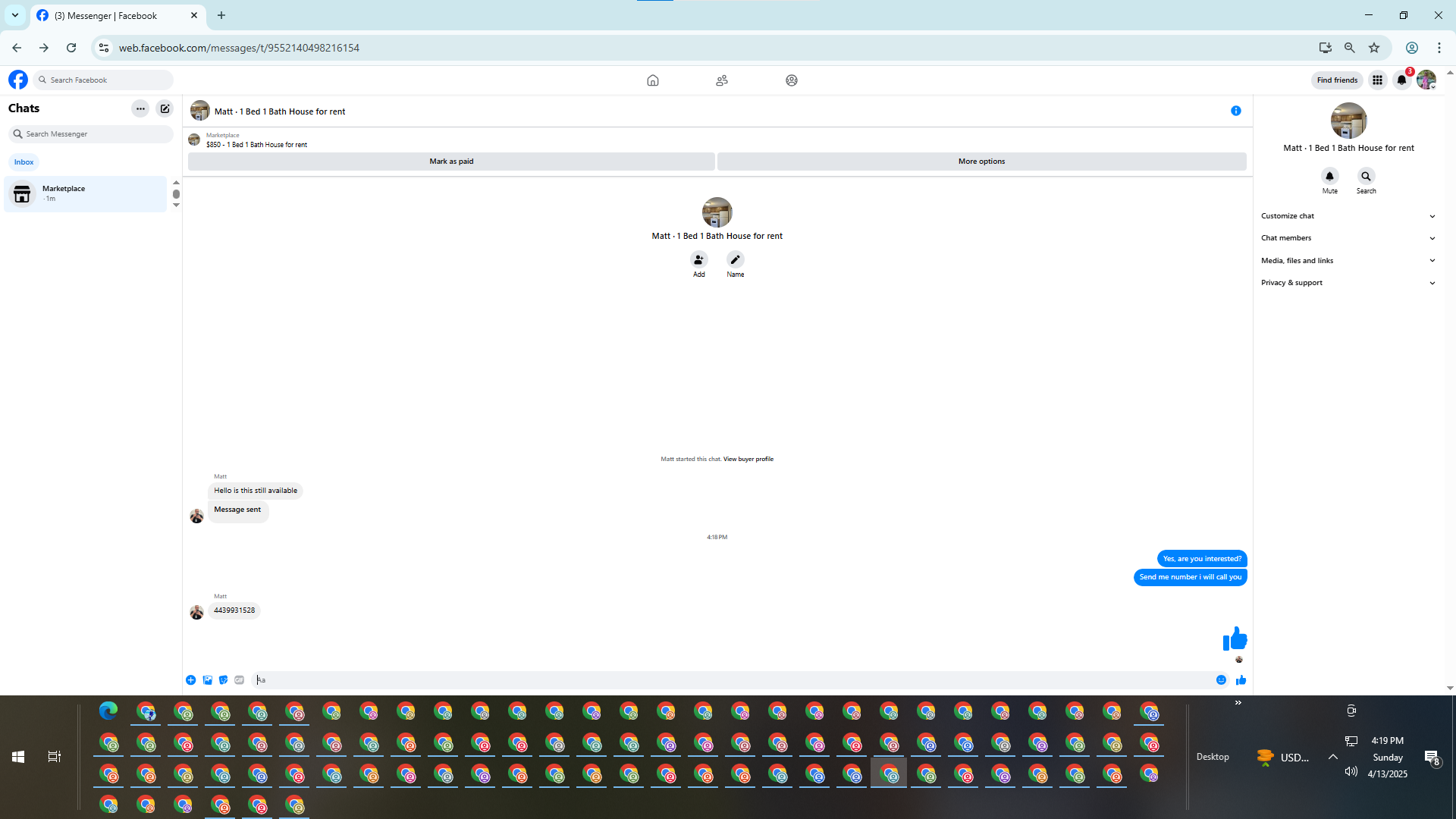
Task: Select the Inbox tab
Action: [24, 162]
